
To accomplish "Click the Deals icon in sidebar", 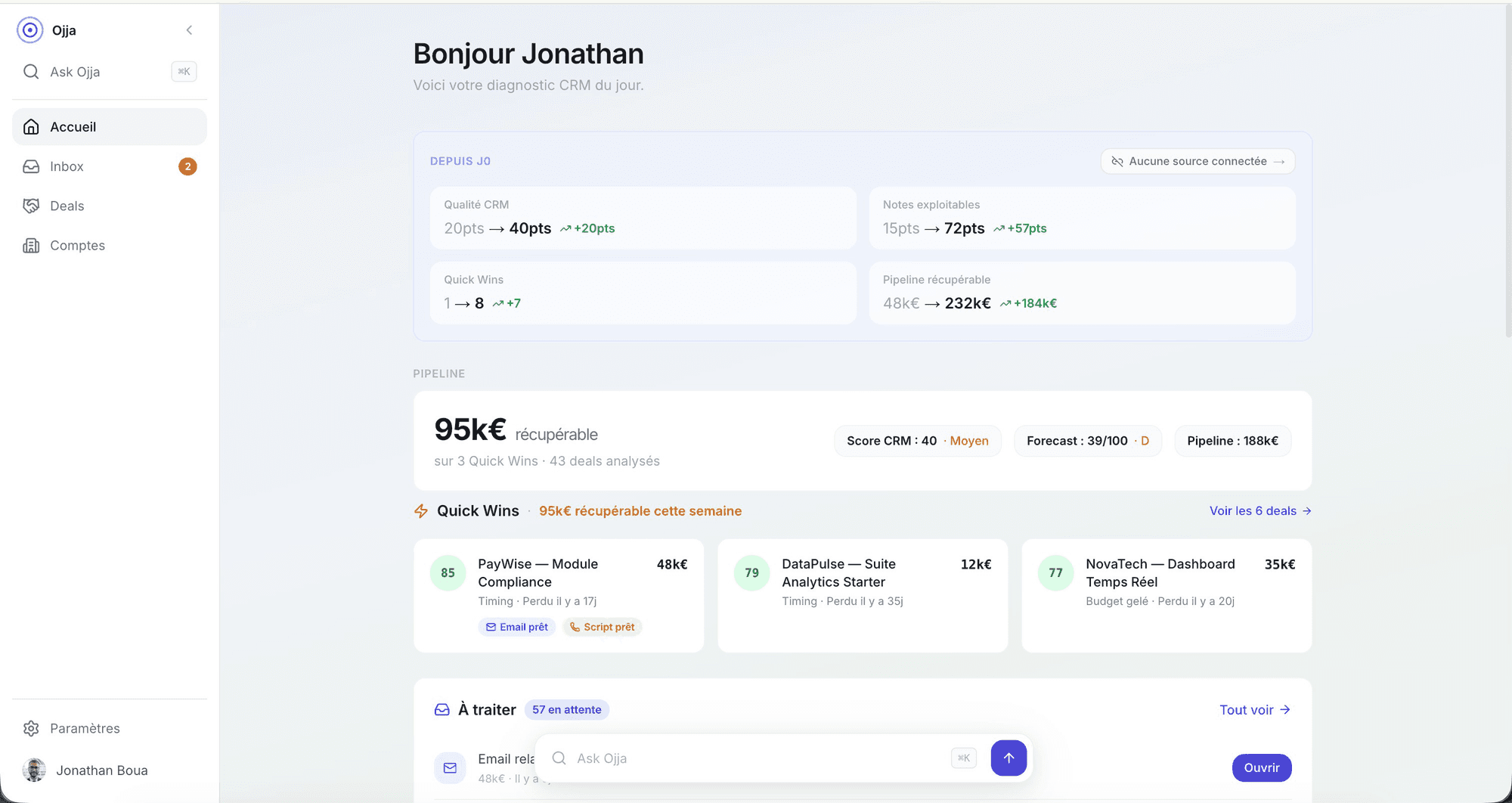I will [31, 206].
